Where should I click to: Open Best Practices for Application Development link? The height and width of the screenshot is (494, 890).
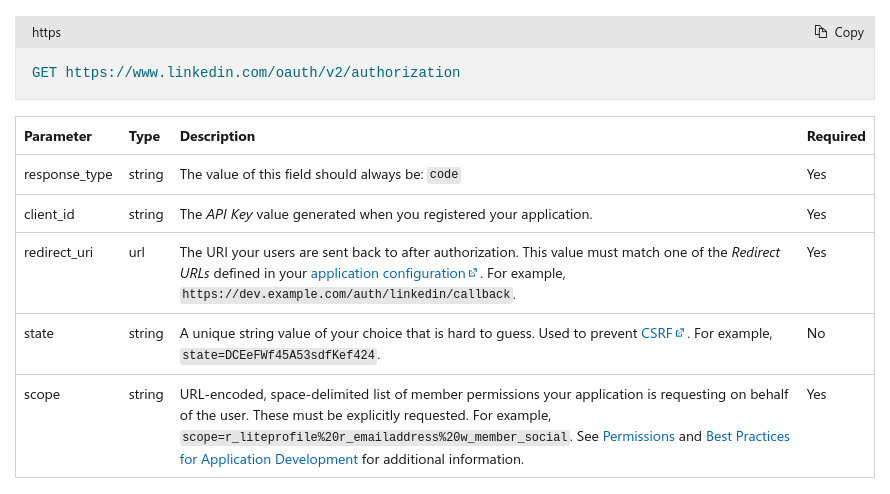coord(747,436)
